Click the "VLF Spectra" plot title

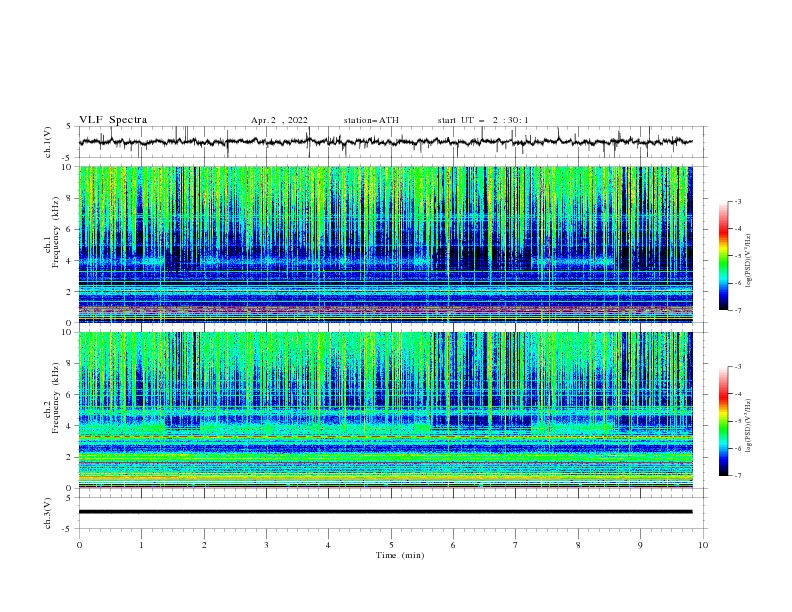click(x=113, y=120)
